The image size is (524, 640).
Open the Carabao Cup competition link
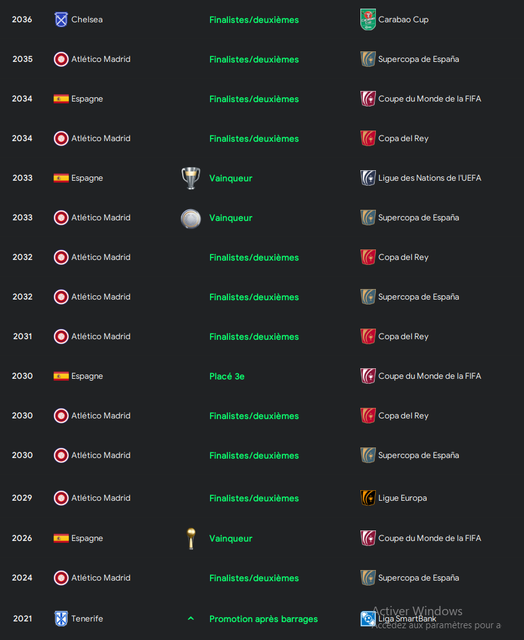click(403, 20)
